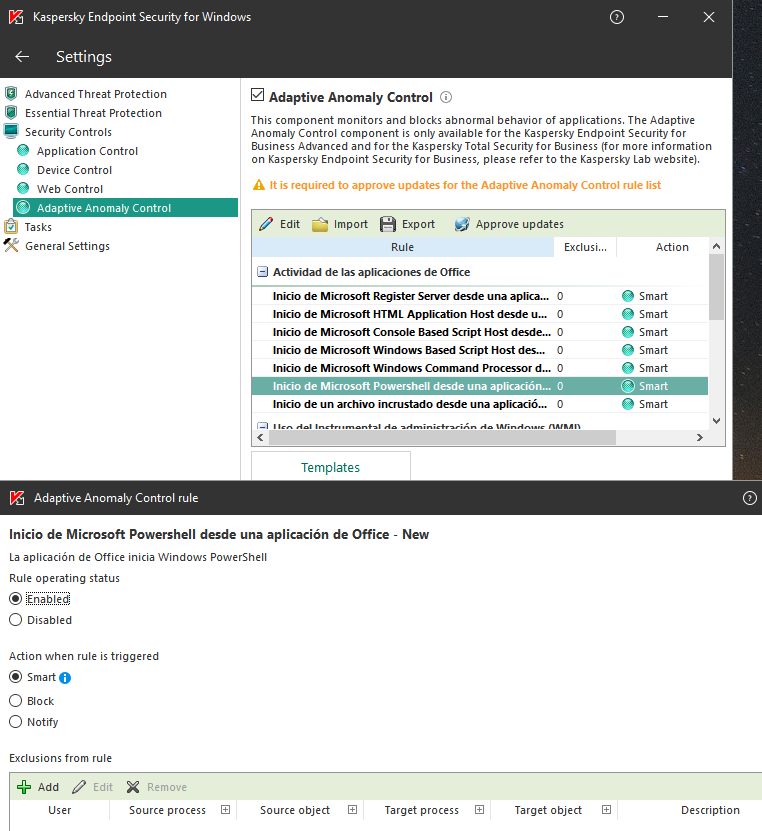Click Smart icon in Powershell row
Screen dimensions: 762x831
[x=628, y=386]
